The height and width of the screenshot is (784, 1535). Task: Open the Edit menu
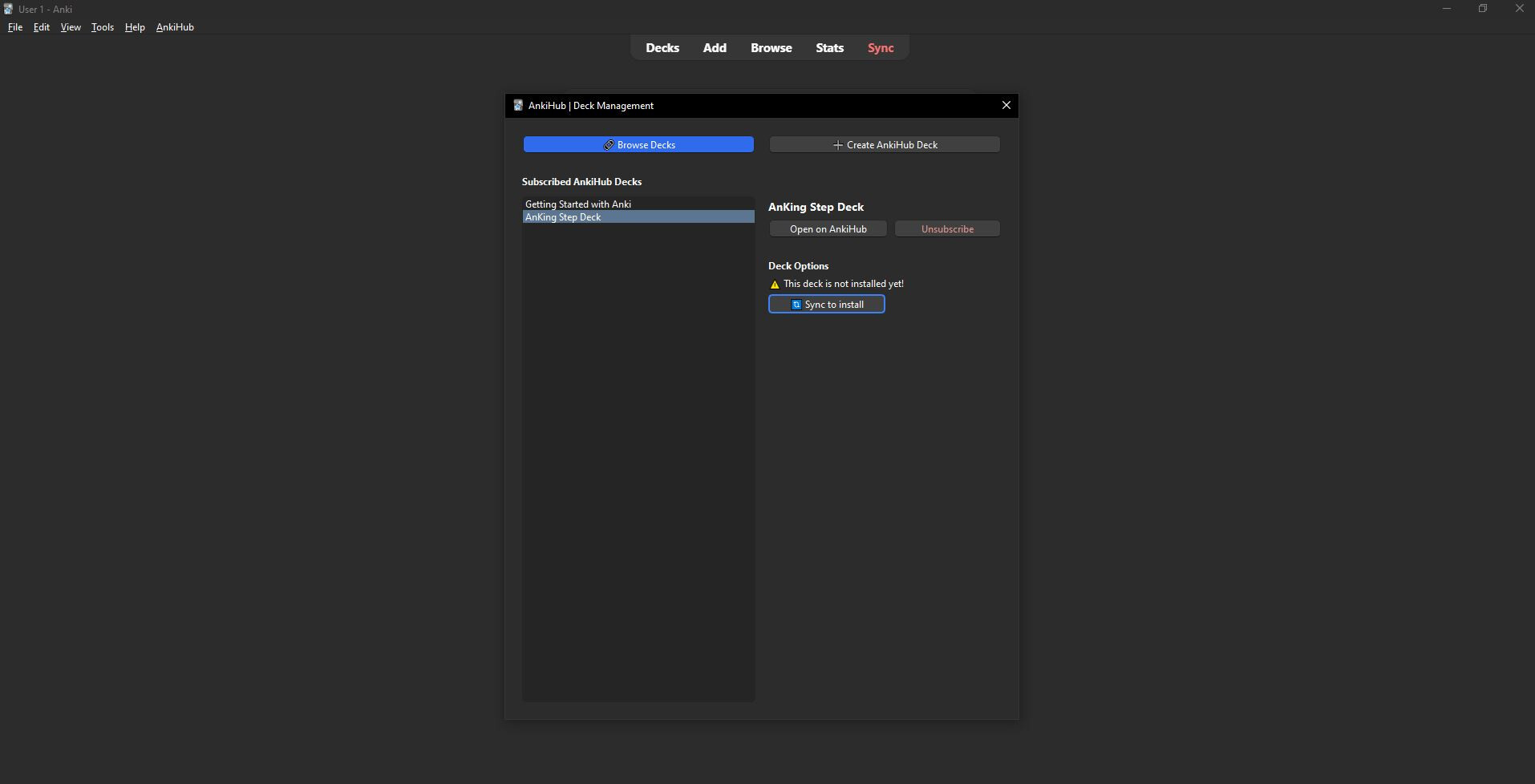pos(42,27)
